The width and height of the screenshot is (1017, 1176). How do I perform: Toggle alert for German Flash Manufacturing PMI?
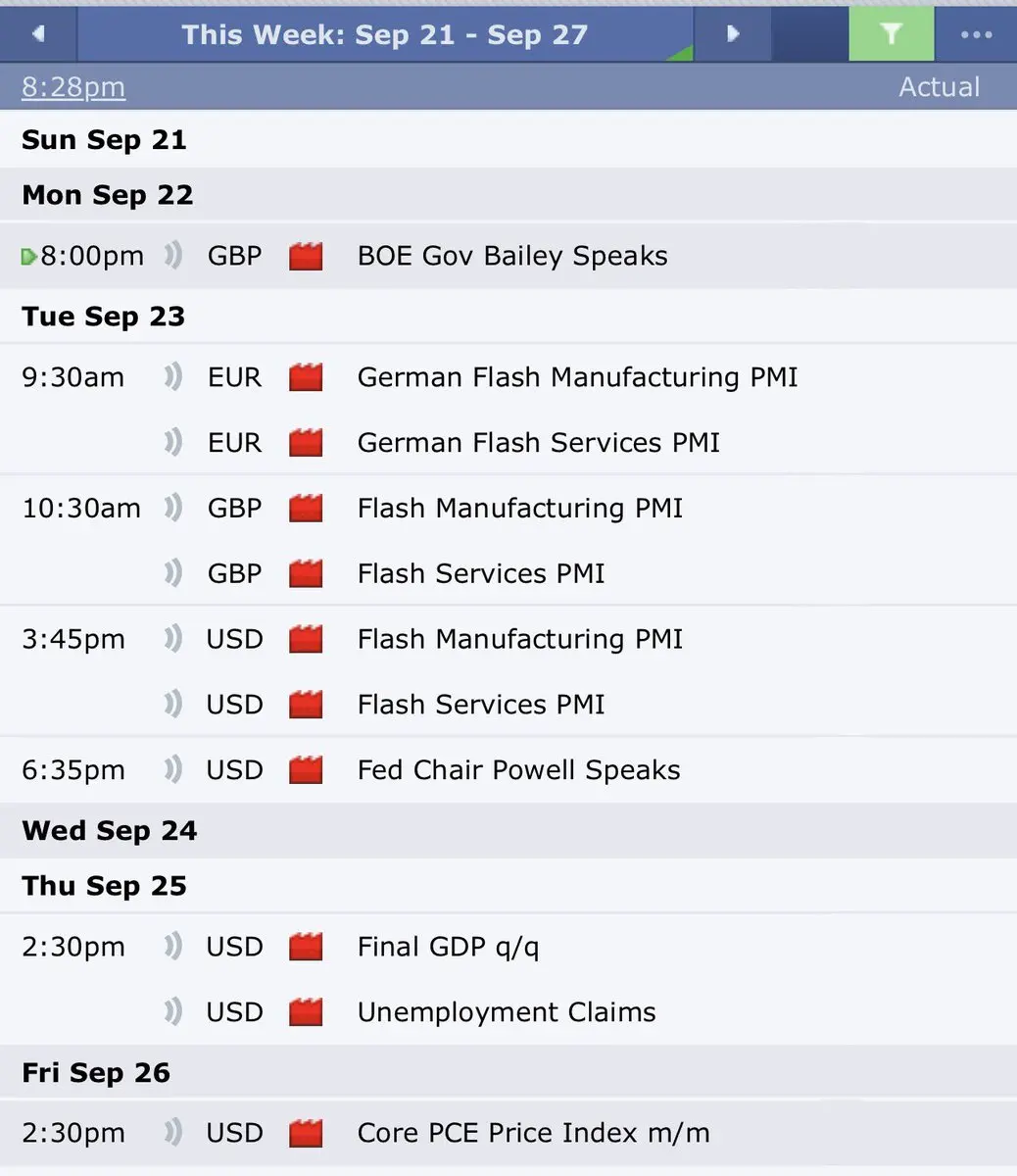pos(173,376)
